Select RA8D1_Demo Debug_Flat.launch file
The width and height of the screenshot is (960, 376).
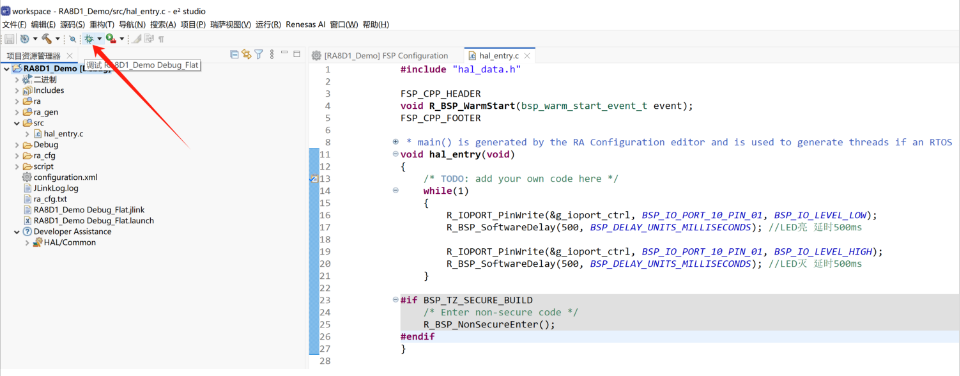click(94, 220)
